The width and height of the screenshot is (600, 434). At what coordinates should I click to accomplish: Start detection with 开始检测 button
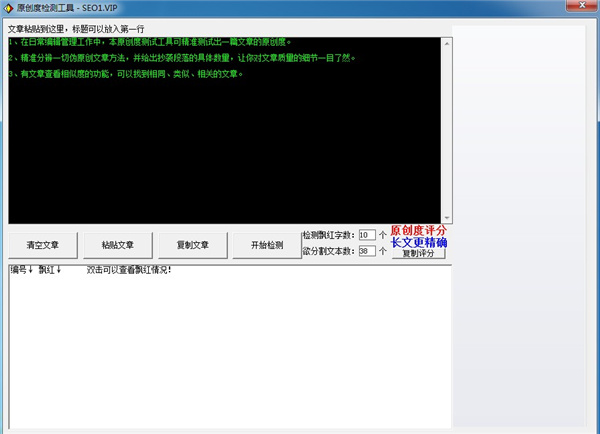[260, 245]
